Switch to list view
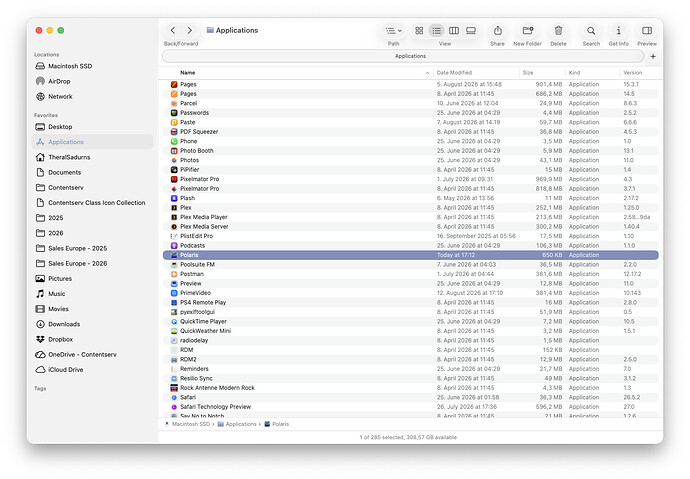The width and height of the screenshot is (690, 479). click(436, 30)
